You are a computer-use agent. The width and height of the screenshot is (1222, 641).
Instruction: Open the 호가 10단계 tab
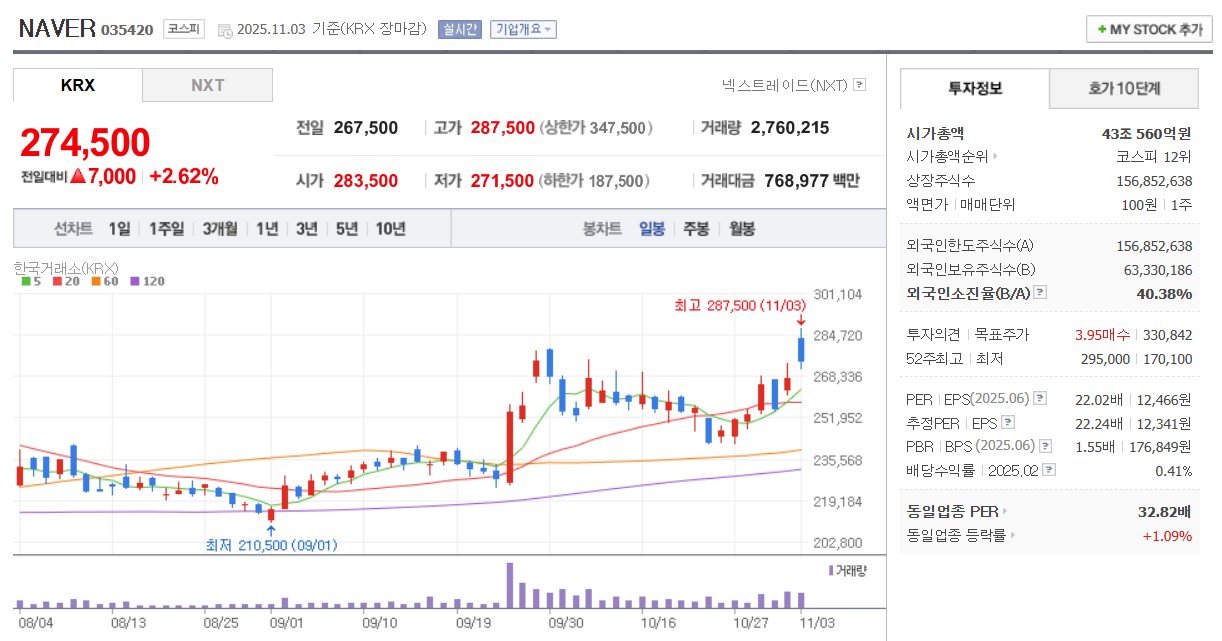click(1124, 88)
